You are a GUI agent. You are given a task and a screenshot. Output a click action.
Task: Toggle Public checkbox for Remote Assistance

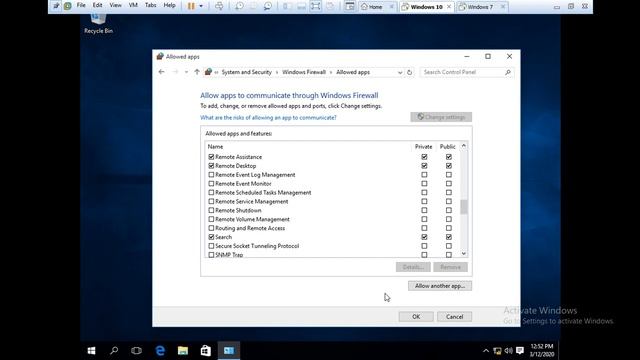pos(449,157)
